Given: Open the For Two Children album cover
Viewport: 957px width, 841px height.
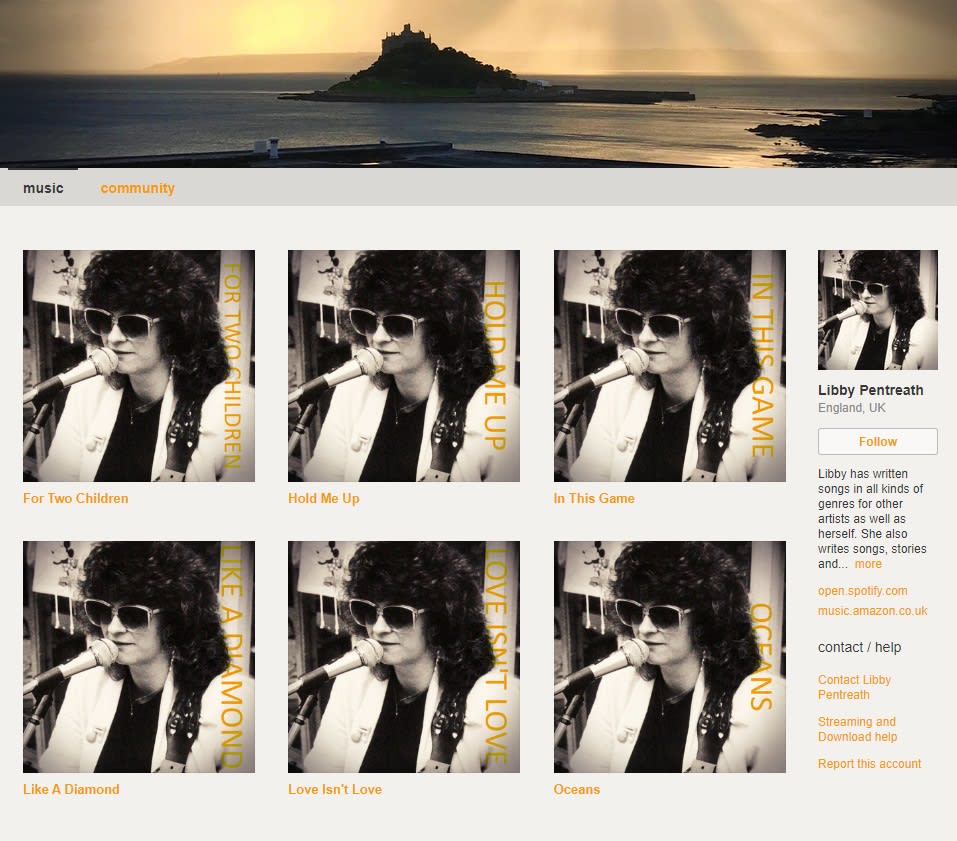Looking at the screenshot, I should (139, 366).
